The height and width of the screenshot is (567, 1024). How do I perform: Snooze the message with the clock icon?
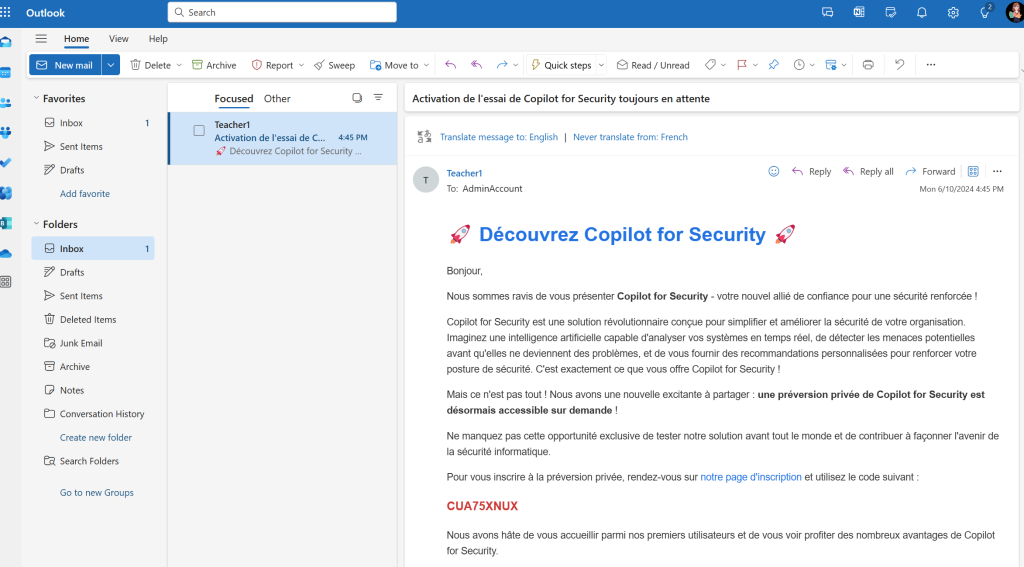pos(799,65)
